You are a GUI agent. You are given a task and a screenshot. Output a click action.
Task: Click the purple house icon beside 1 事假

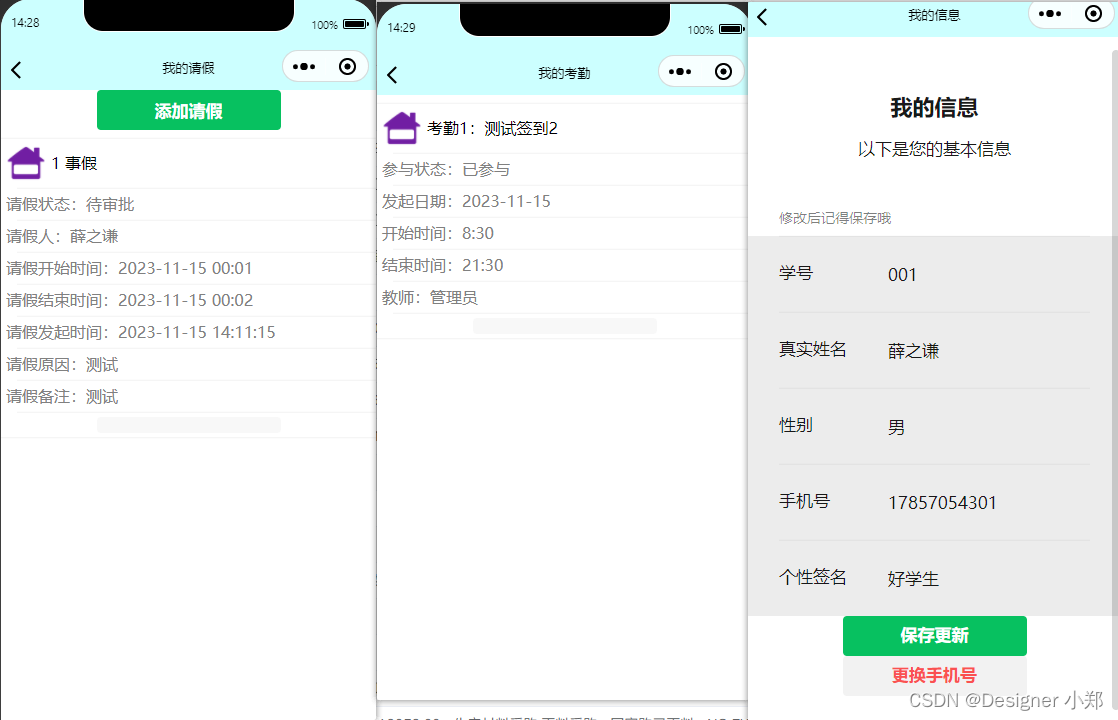[26, 163]
